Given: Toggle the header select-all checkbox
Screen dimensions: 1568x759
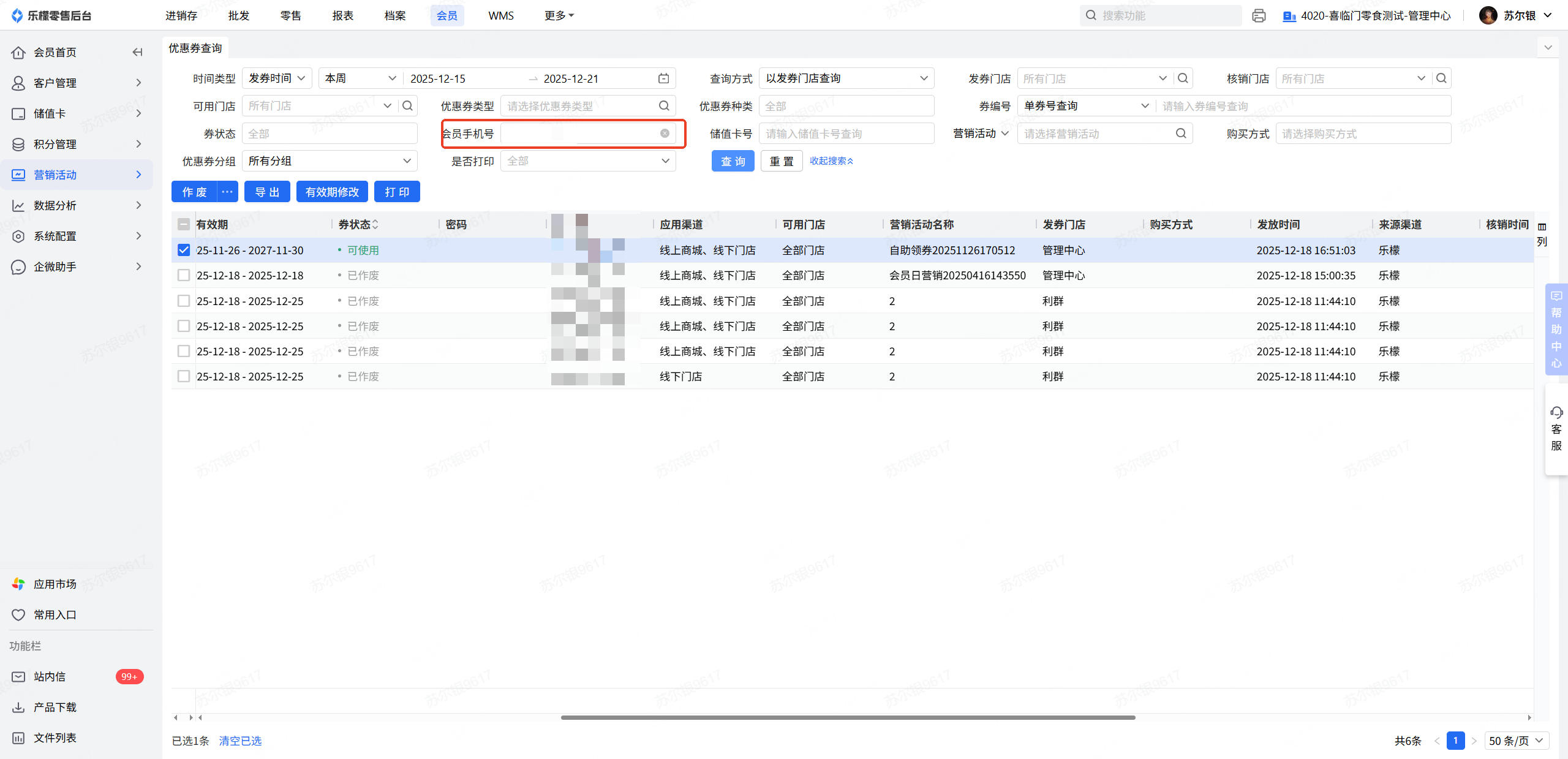Looking at the screenshot, I should coord(184,224).
